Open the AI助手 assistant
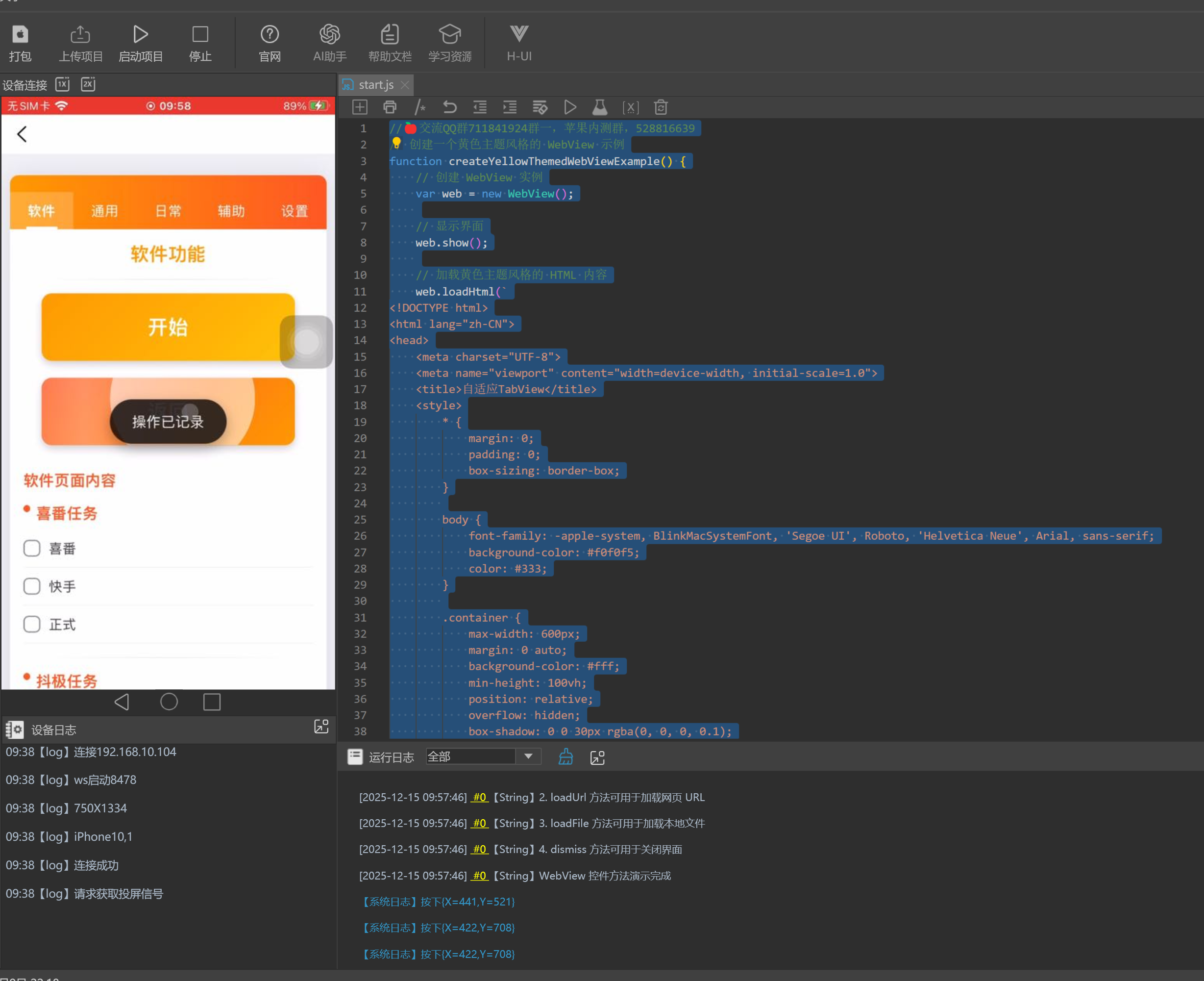Viewport: 1204px width, 981px height. 330,35
